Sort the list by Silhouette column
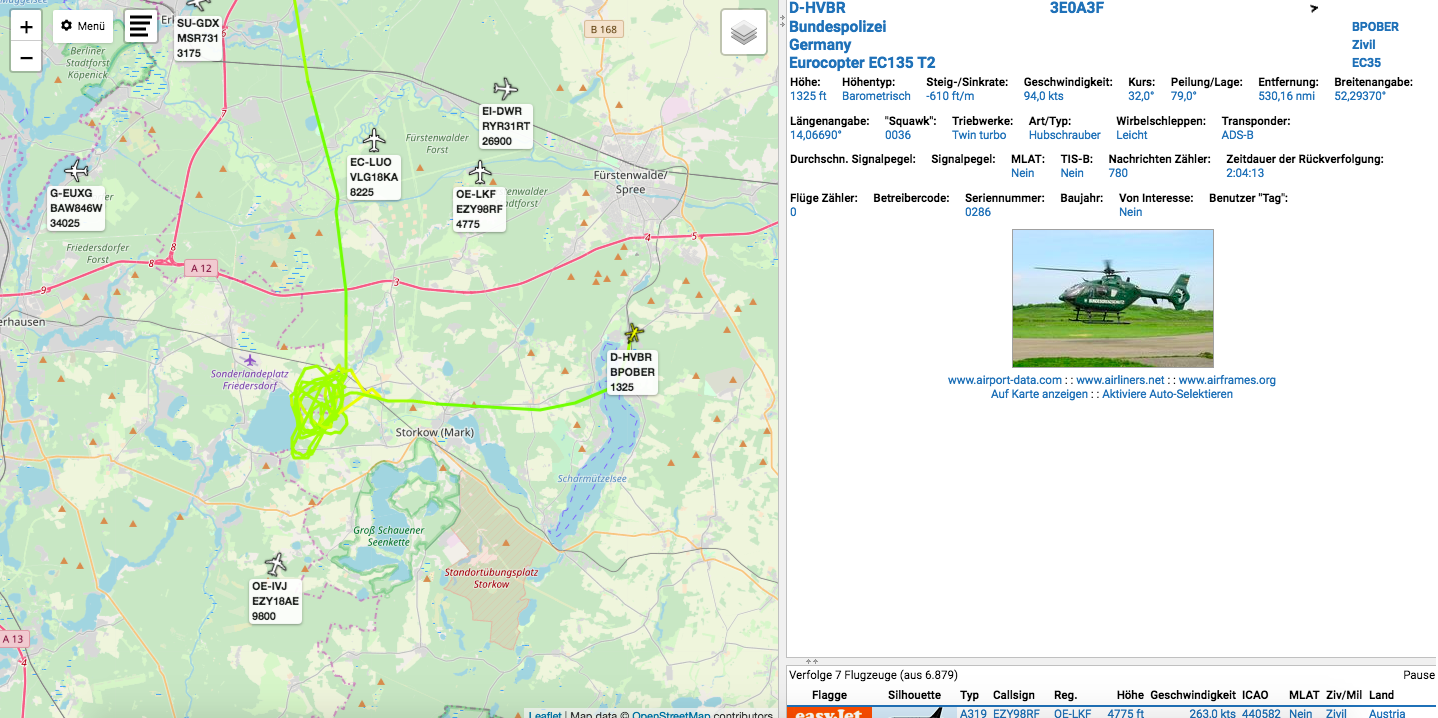This screenshot has height=718, width=1438. tap(914, 695)
